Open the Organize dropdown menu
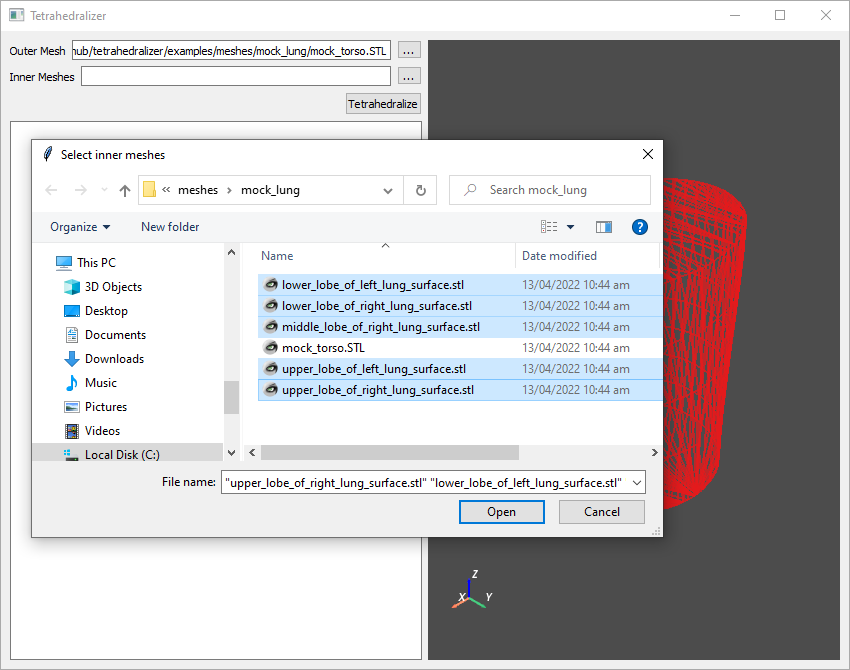Viewport: 850px width, 670px height. tap(80, 227)
